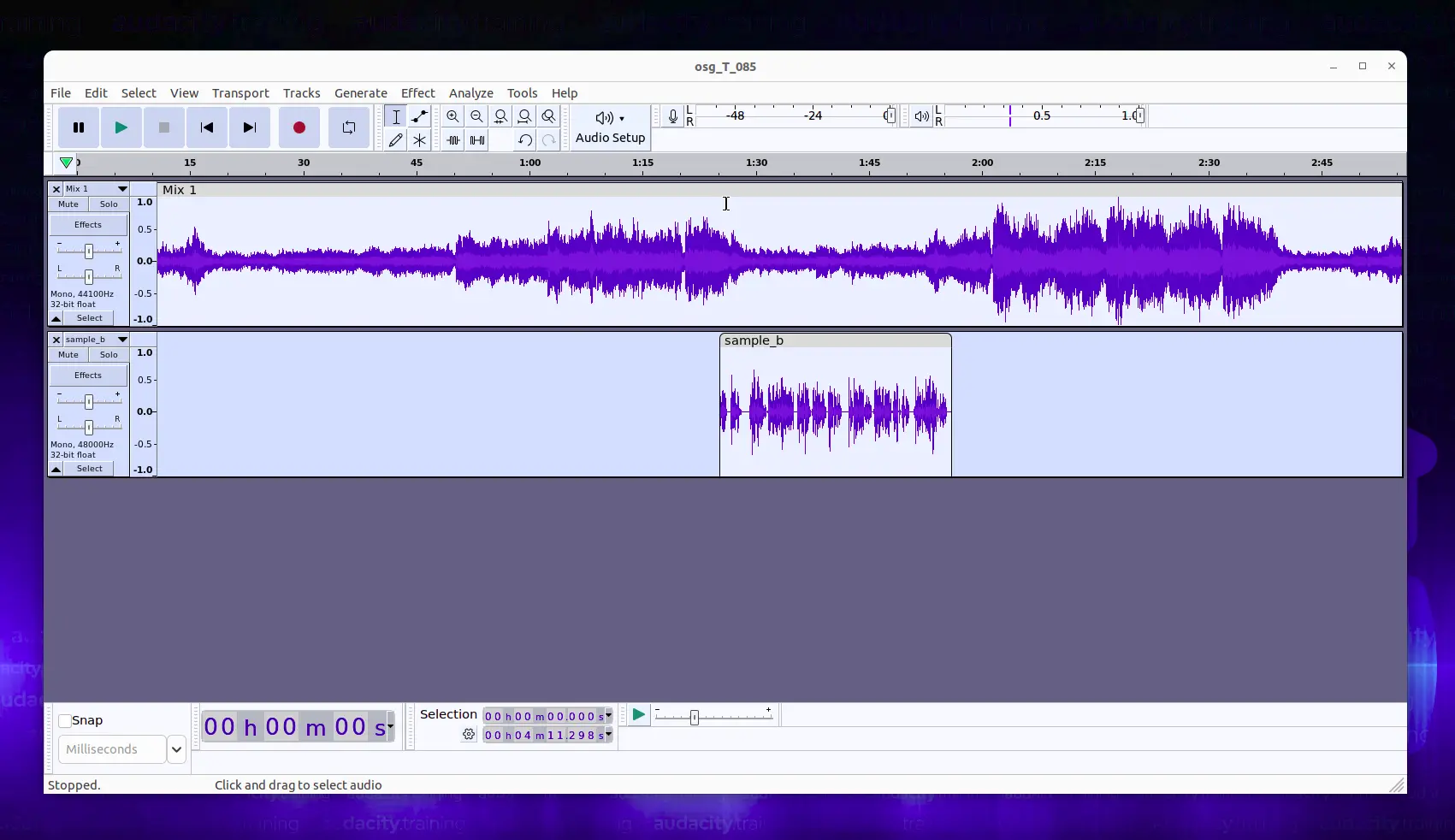Viewport: 1455px width, 840px height.
Task: Adjust sample_b pan slider
Action: [x=89, y=427]
